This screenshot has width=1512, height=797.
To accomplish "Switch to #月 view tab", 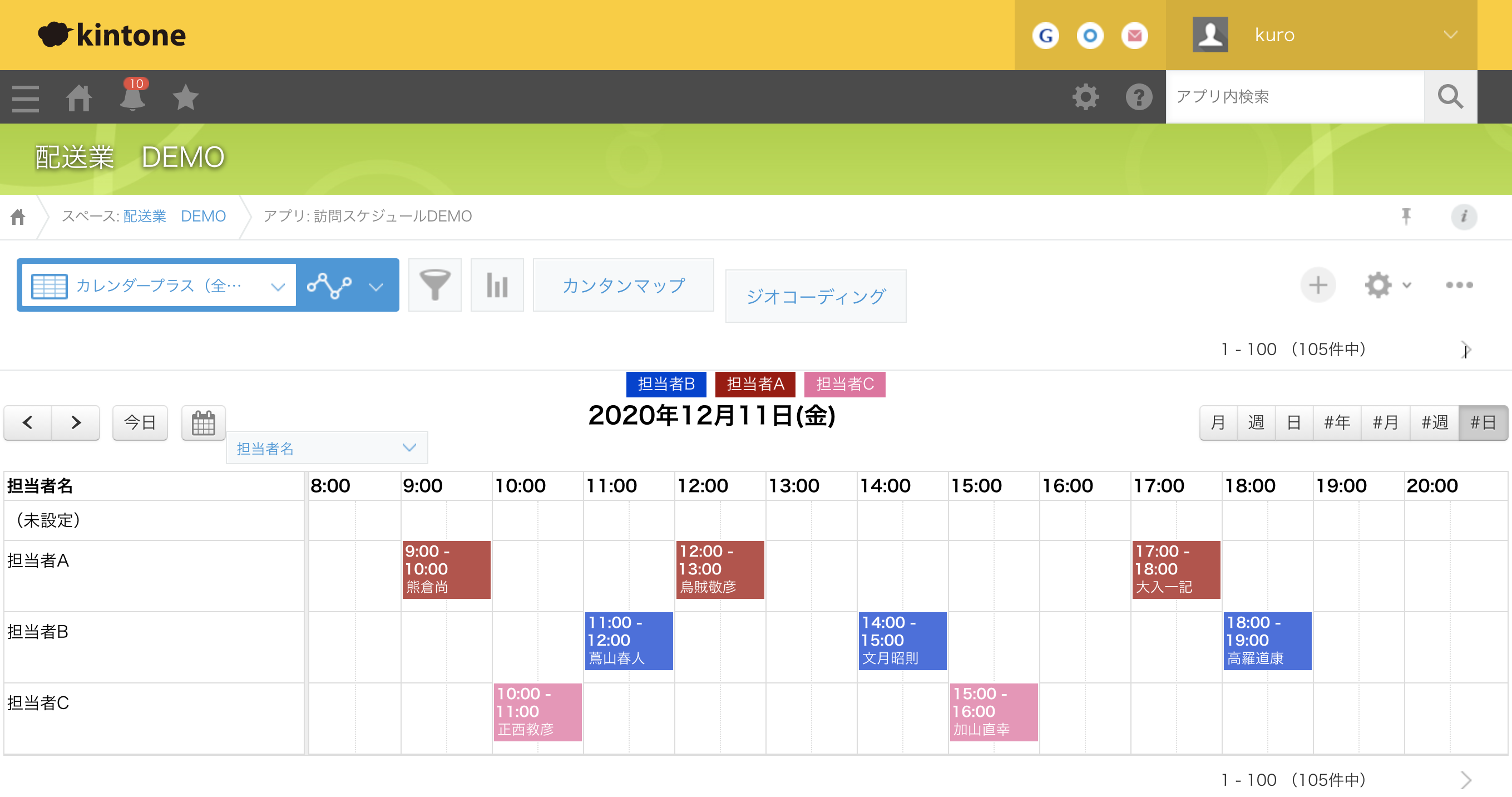I will tap(1385, 423).
